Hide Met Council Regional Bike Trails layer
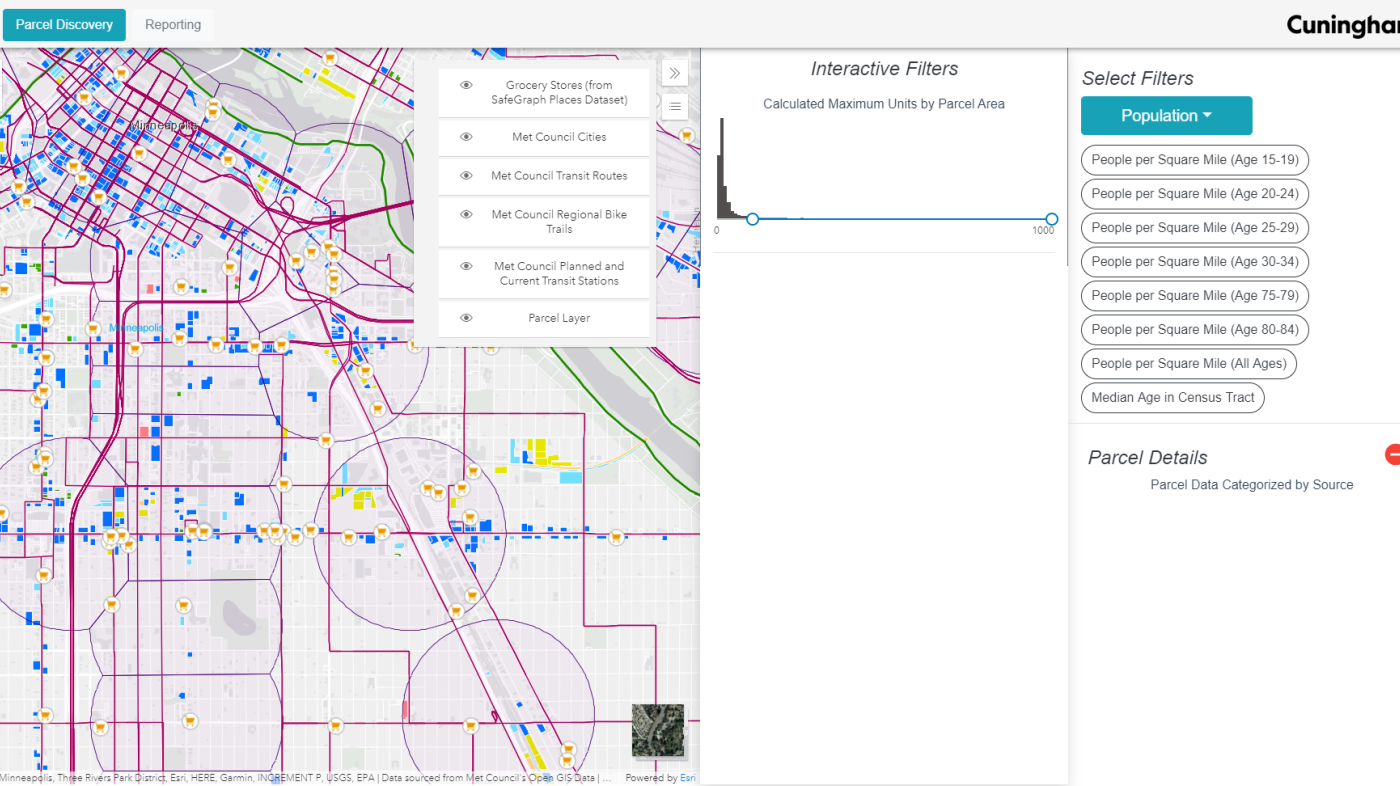This screenshot has height=786, width=1400. 466,215
